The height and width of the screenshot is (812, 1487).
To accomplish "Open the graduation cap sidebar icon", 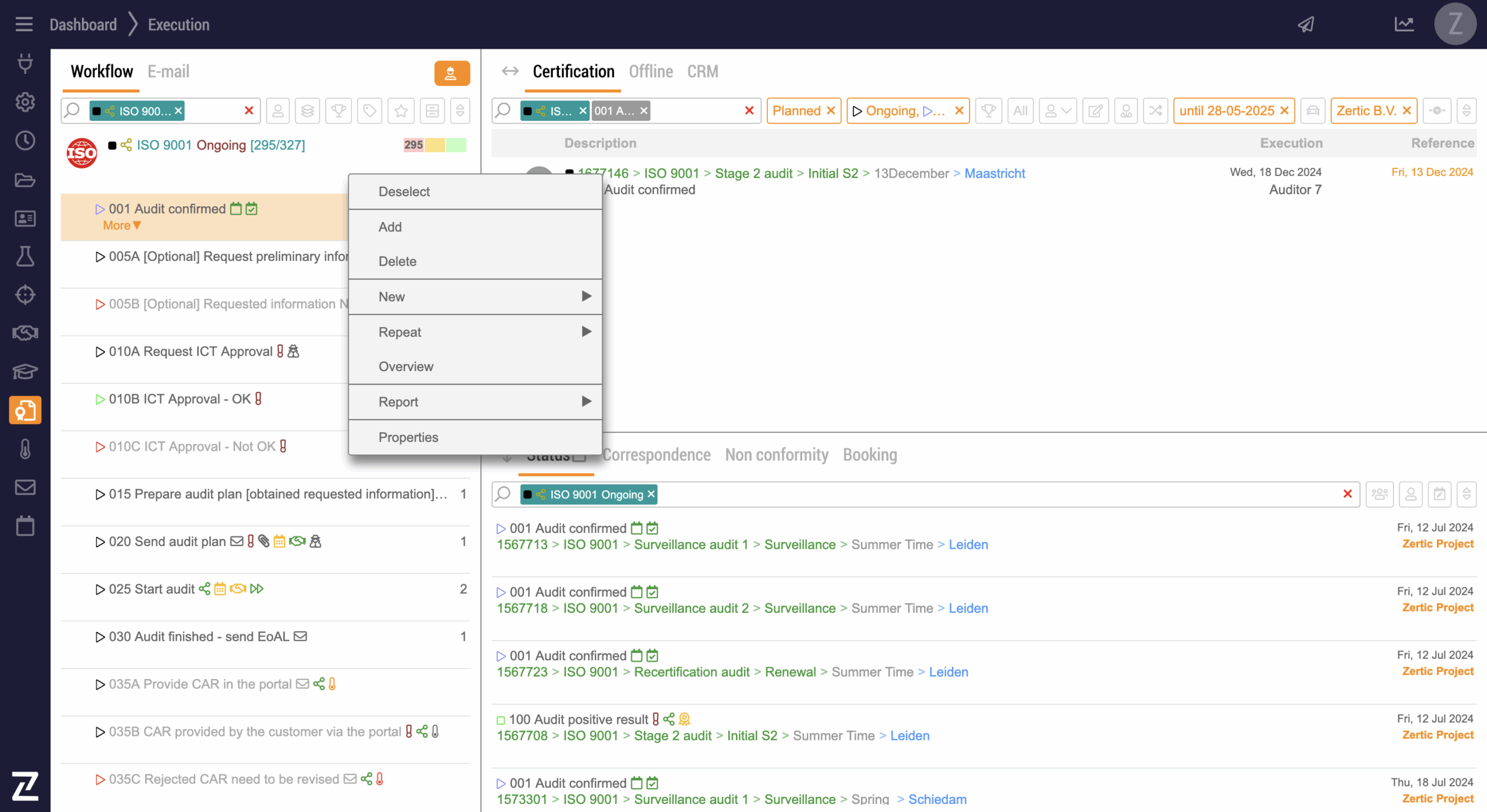I will pyautogui.click(x=25, y=371).
